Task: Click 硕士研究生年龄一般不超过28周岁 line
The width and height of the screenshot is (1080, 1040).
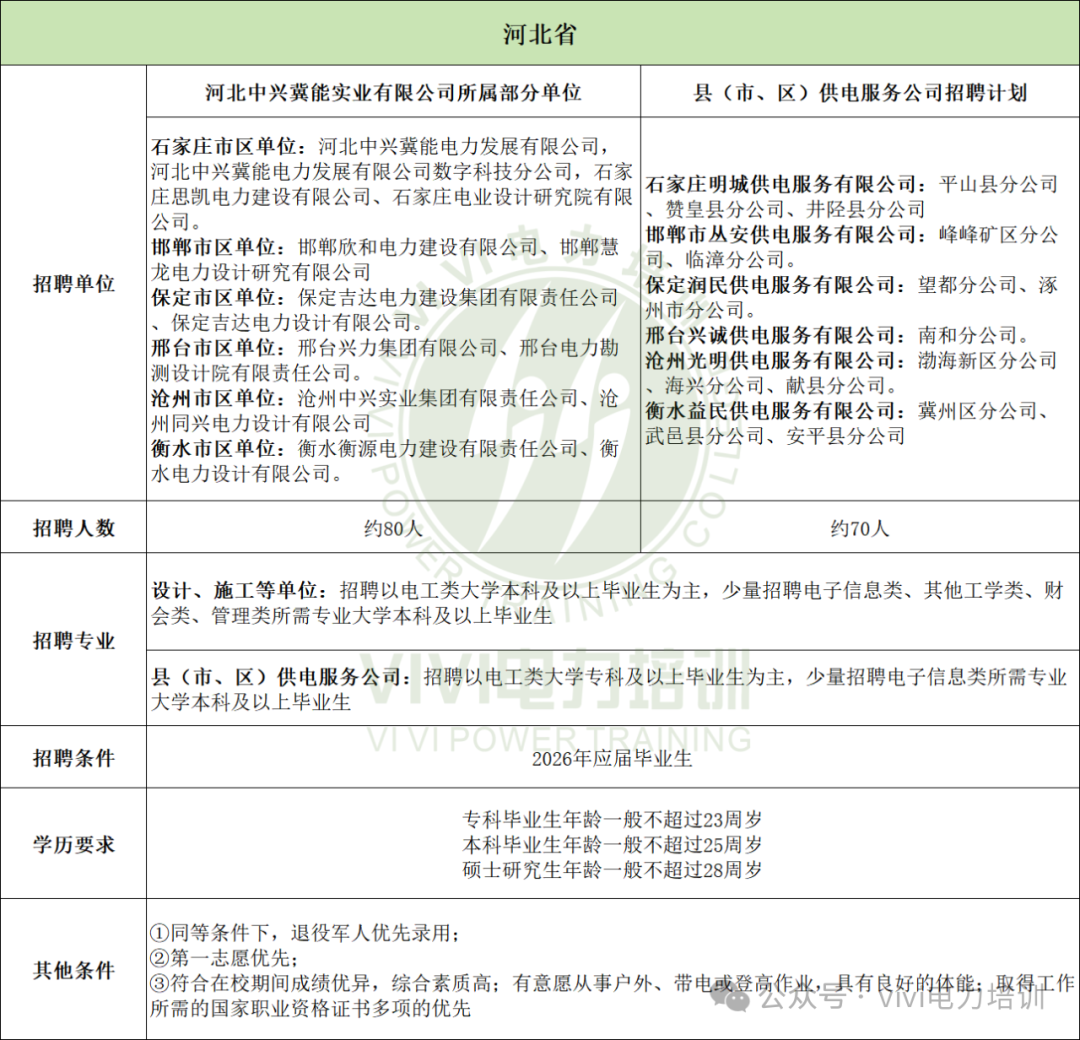Action: tap(612, 870)
